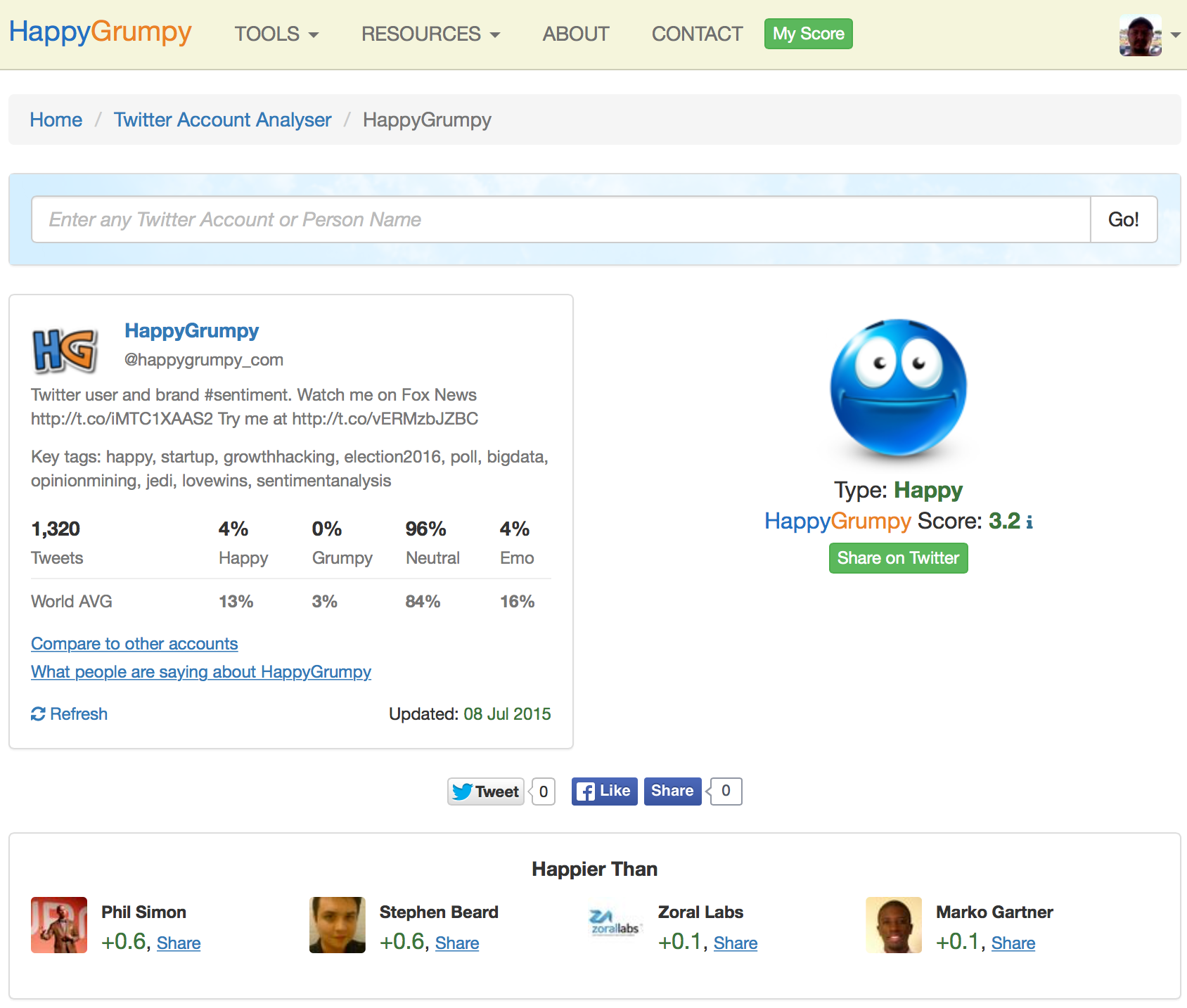The width and height of the screenshot is (1187, 1008).
Task: Share Marko Gartner's score comparison
Action: point(1013,943)
